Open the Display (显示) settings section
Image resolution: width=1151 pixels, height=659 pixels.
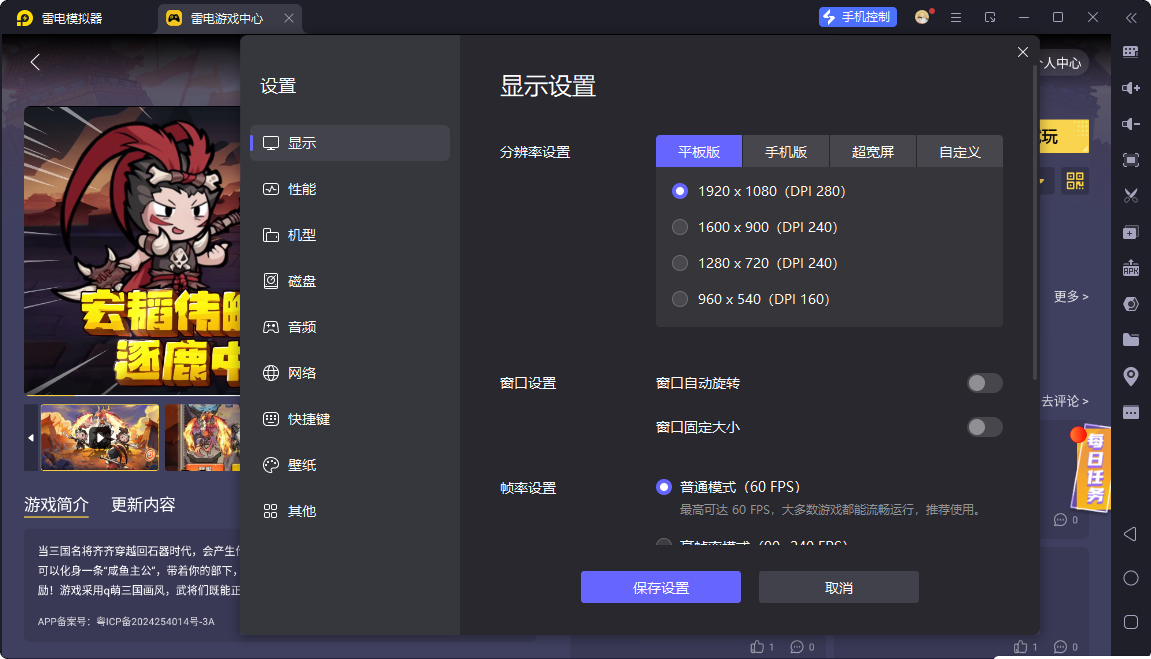(x=350, y=143)
